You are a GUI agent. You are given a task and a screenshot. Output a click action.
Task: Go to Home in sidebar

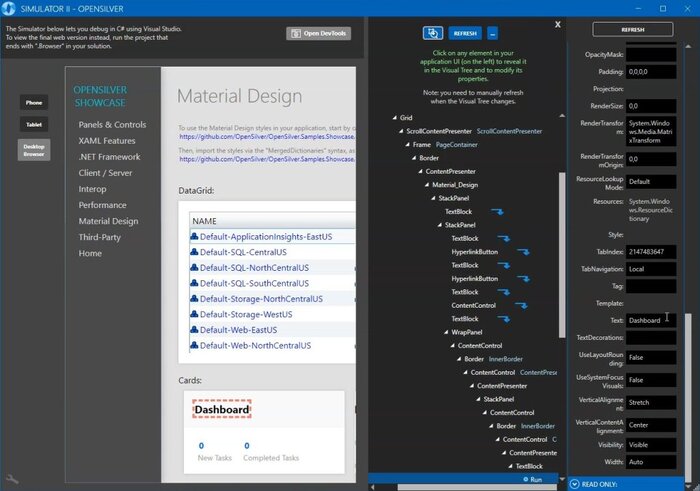point(90,253)
